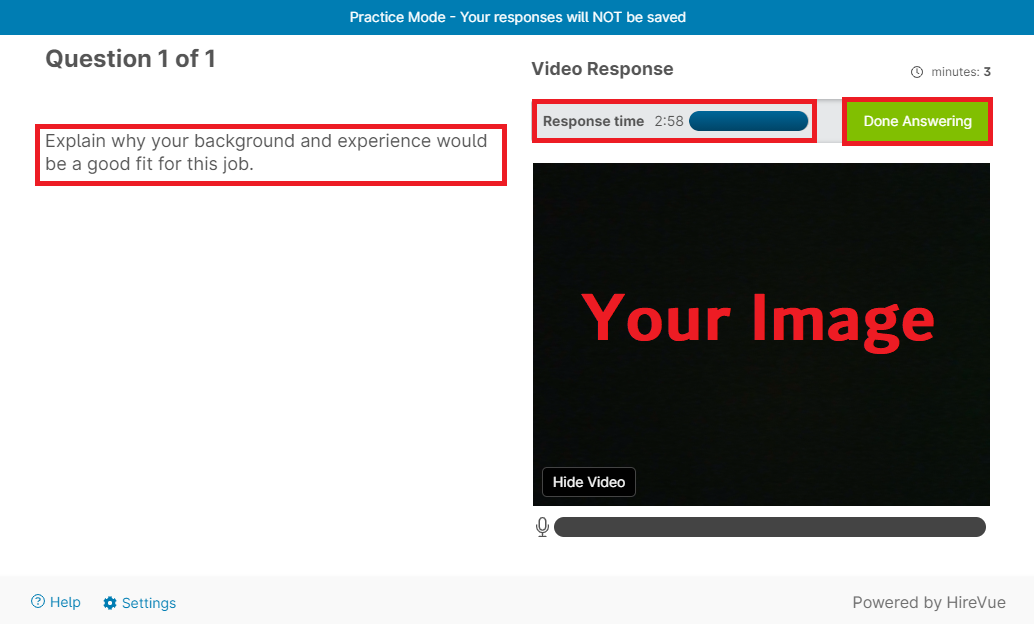The image size is (1034, 624).
Task: Click the Video Response heading
Action: [x=602, y=69]
